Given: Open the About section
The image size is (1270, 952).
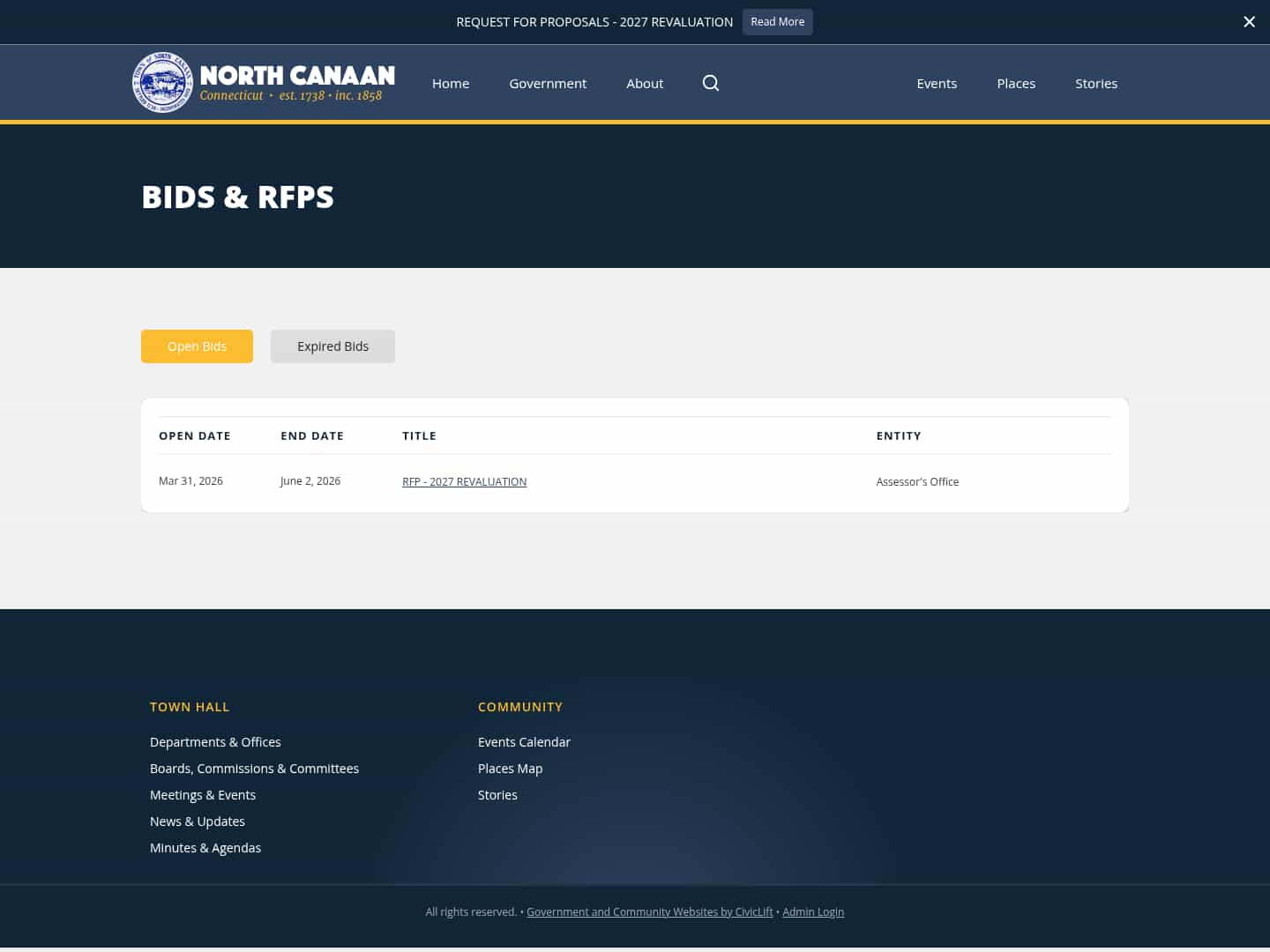Looking at the screenshot, I should pyautogui.click(x=645, y=83).
